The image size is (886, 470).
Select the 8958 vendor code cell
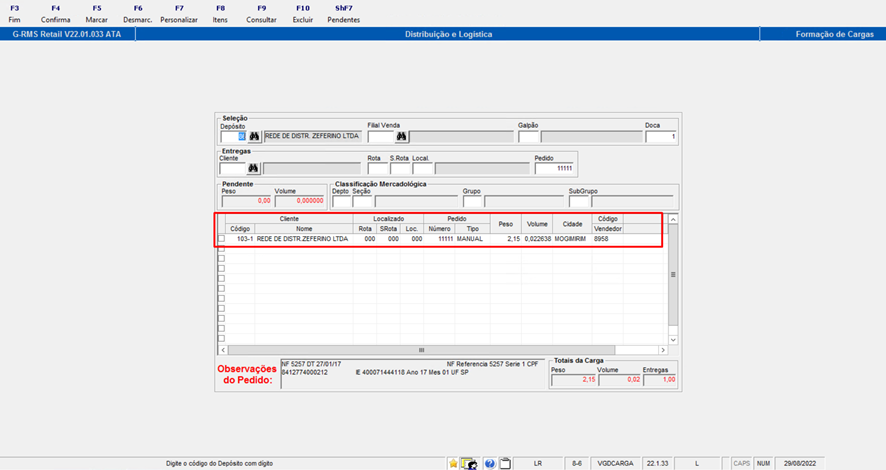[608, 239]
